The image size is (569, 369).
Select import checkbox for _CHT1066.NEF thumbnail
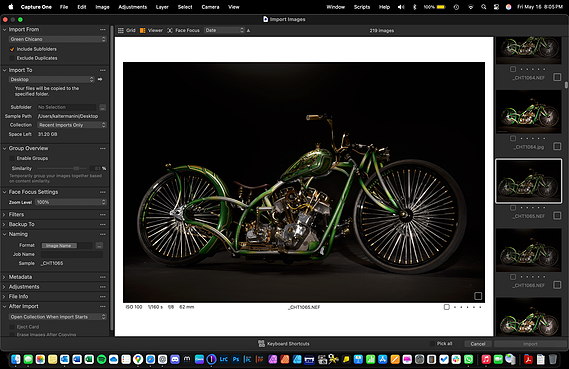point(557,285)
